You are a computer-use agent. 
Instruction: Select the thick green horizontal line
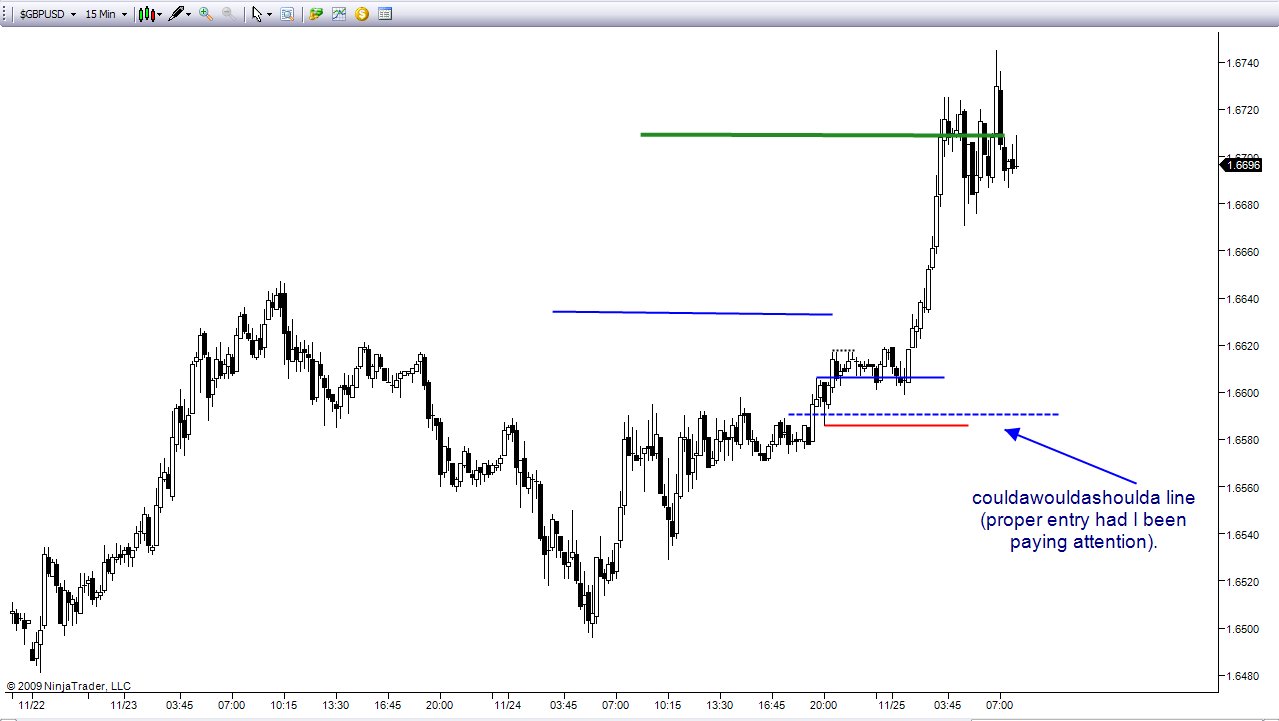[822, 134]
